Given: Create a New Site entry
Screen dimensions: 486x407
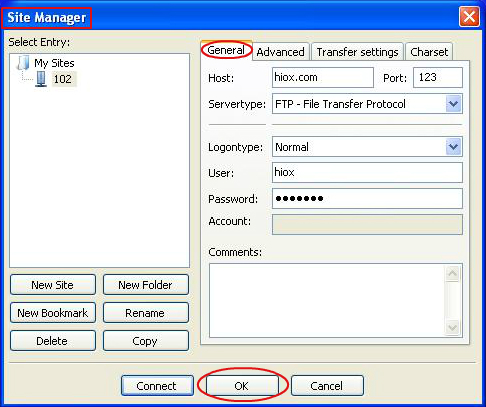Looking at the screenshot, I should [53, 285].
